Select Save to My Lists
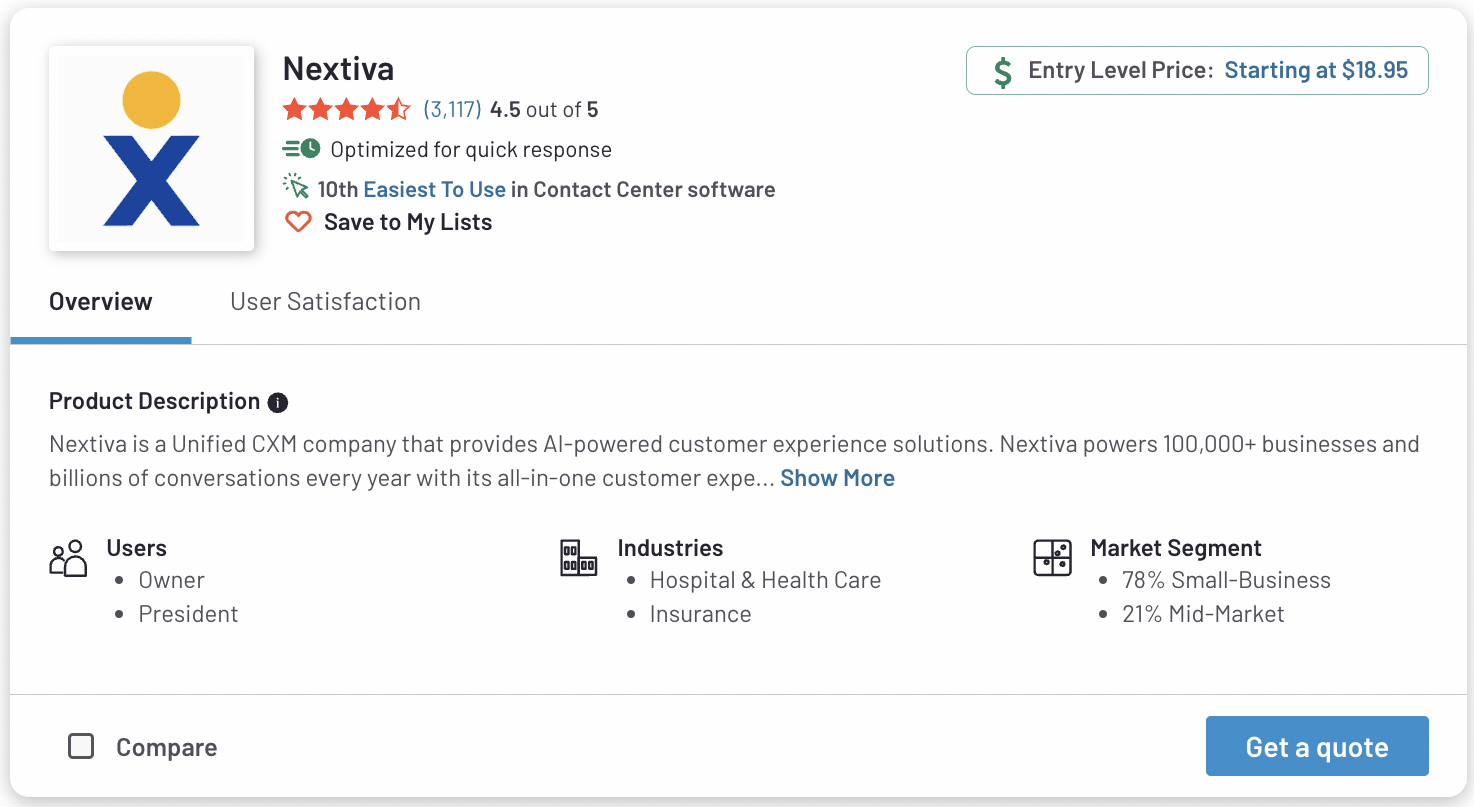 (x=408, y=222)
